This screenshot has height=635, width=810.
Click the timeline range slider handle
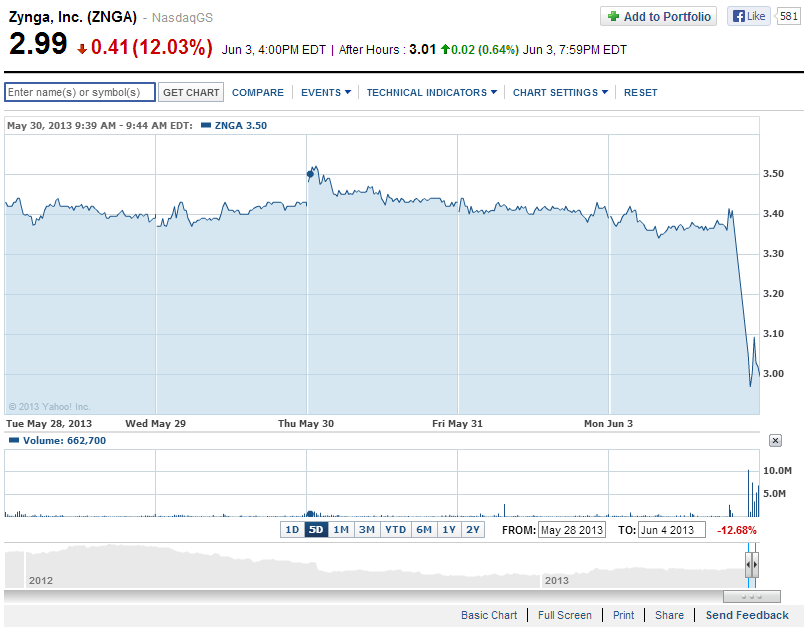(753, 565)
